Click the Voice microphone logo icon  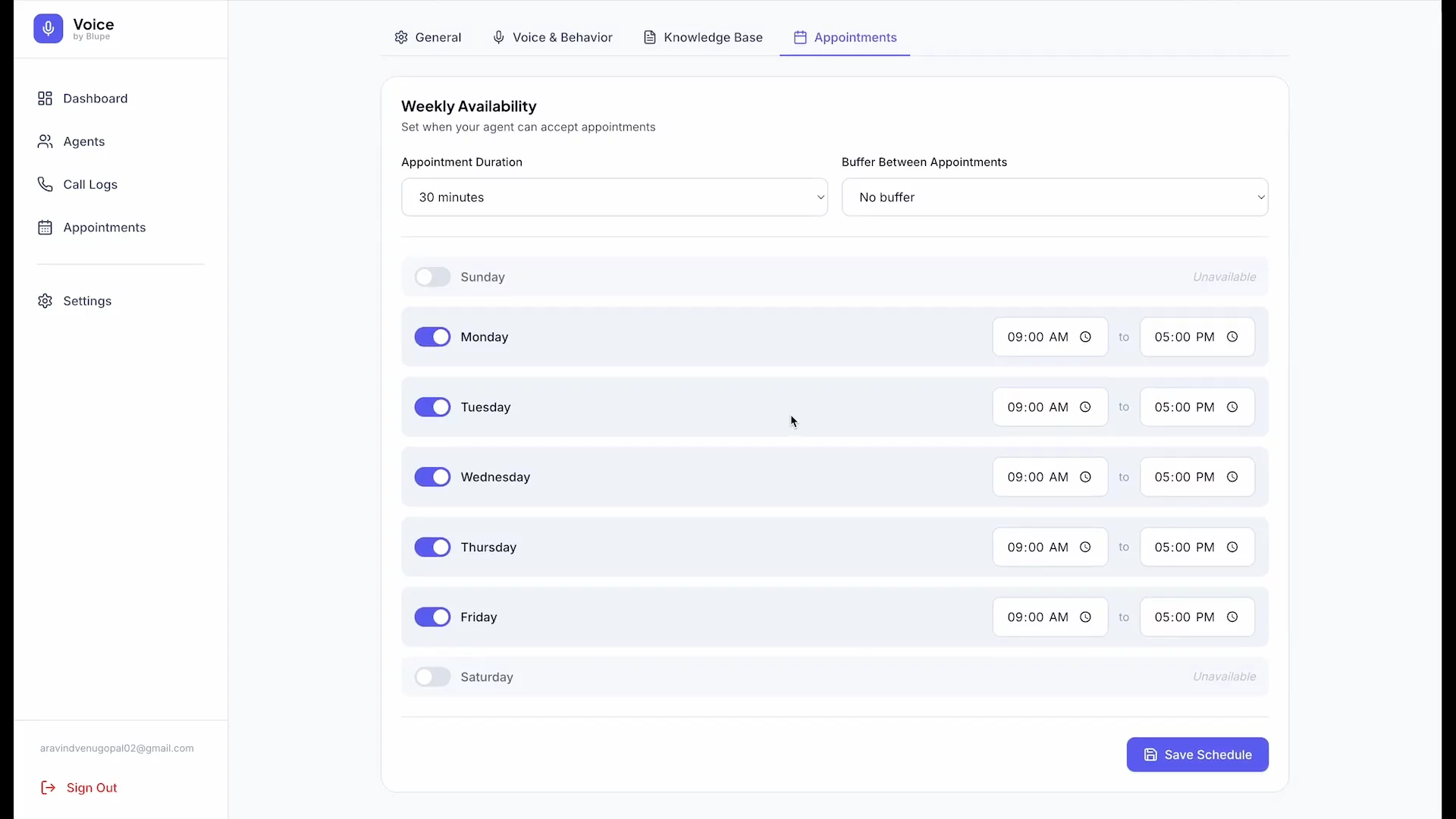[x=48, y=29]
